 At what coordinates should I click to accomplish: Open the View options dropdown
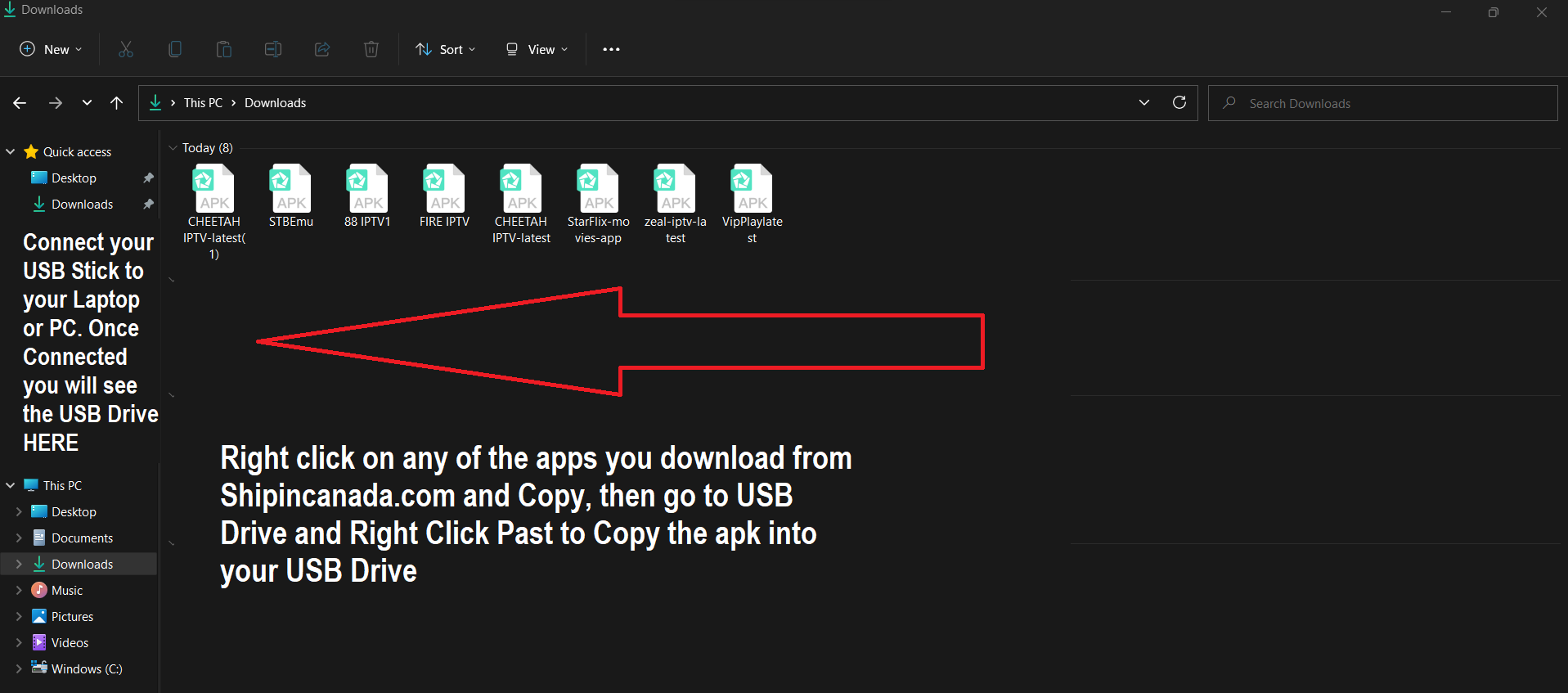[537, 49]
